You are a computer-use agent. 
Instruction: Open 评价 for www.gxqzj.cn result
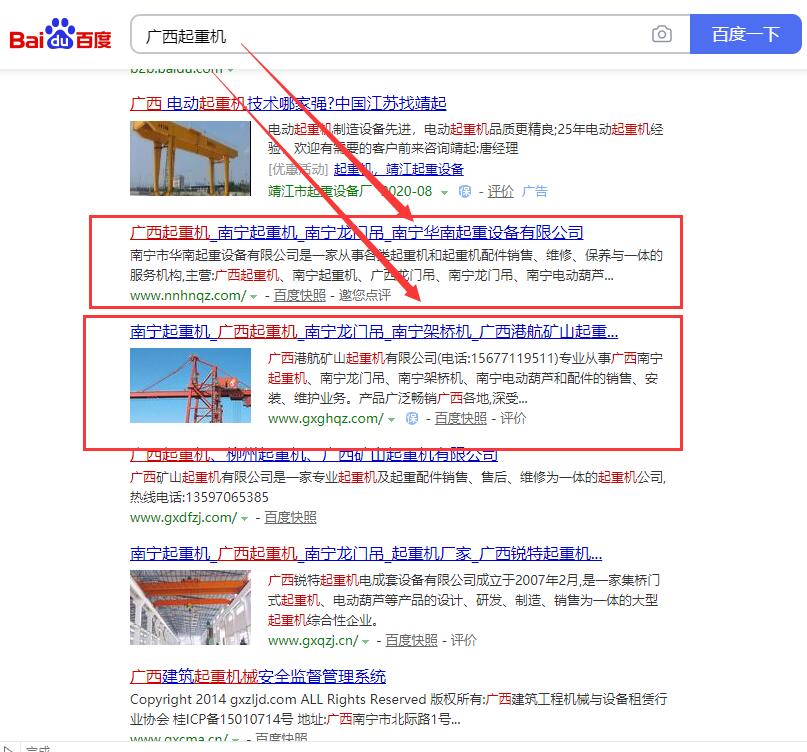point(464,641)
